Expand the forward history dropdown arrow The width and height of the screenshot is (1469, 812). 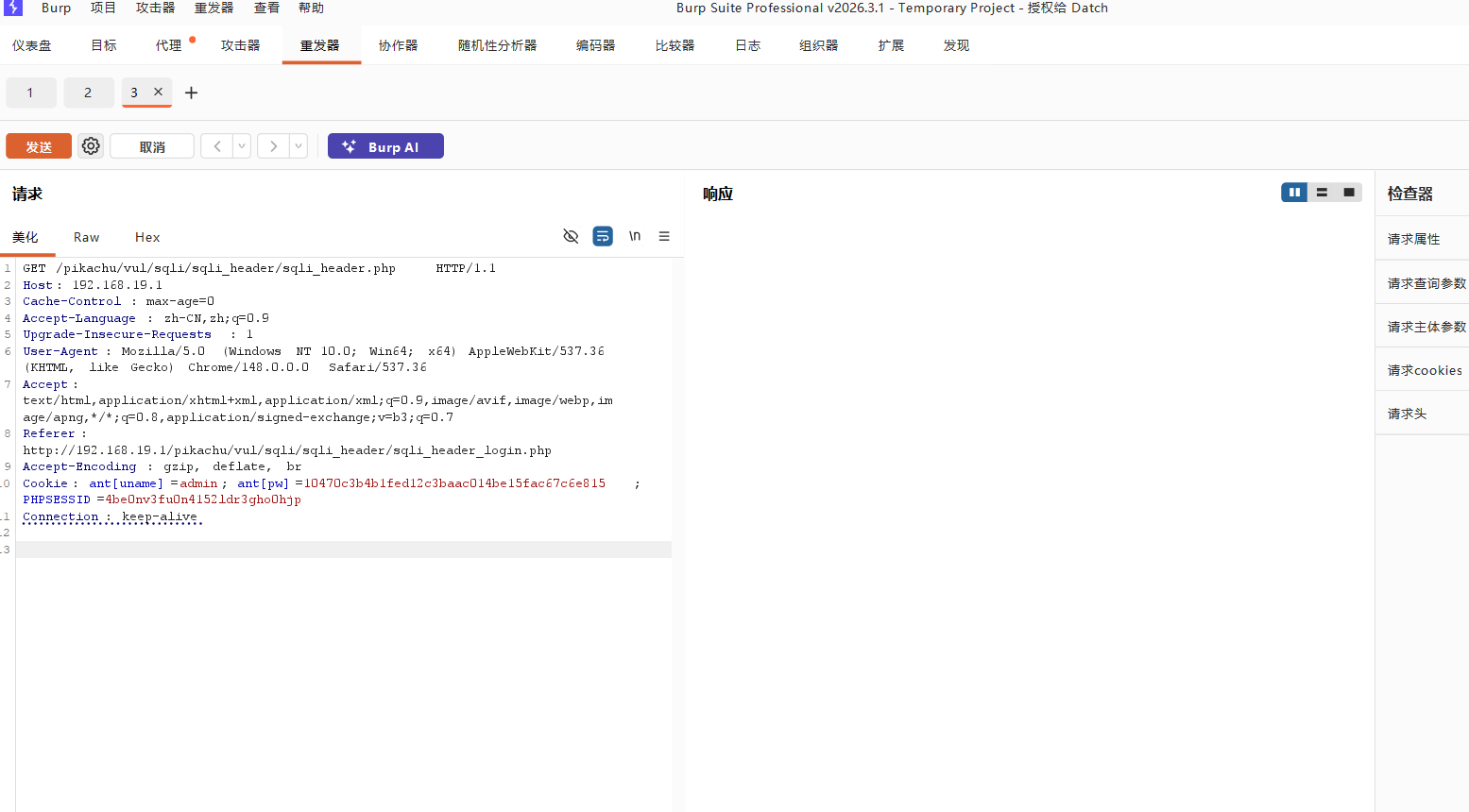point(299,146)
